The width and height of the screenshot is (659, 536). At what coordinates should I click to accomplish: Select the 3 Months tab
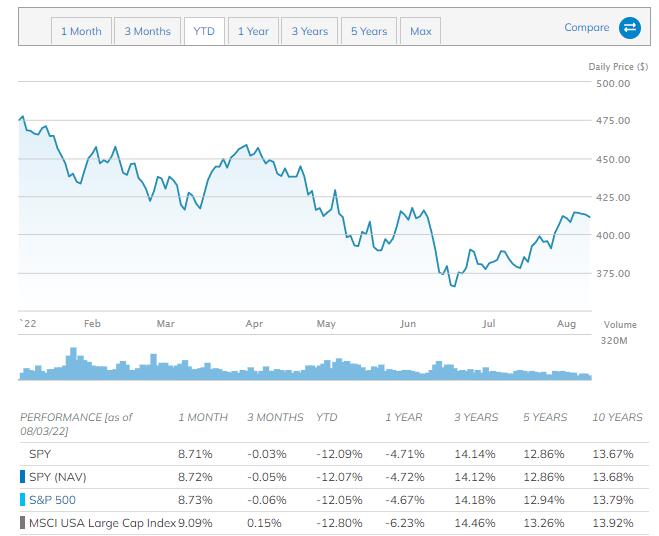(x=148, y=31)
